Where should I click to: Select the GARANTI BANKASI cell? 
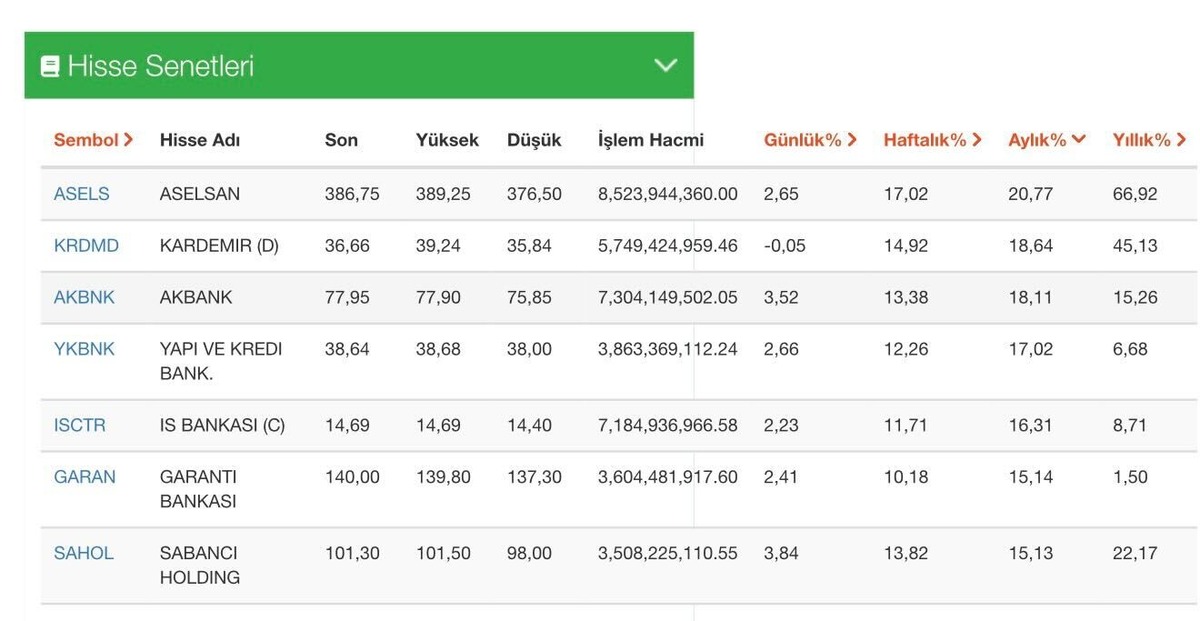click(x=198, y=489)
